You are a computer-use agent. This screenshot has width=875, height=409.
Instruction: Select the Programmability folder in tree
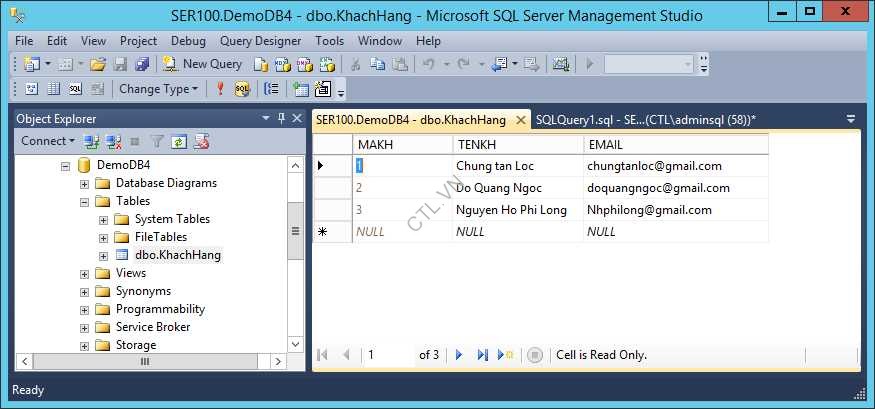160,309
